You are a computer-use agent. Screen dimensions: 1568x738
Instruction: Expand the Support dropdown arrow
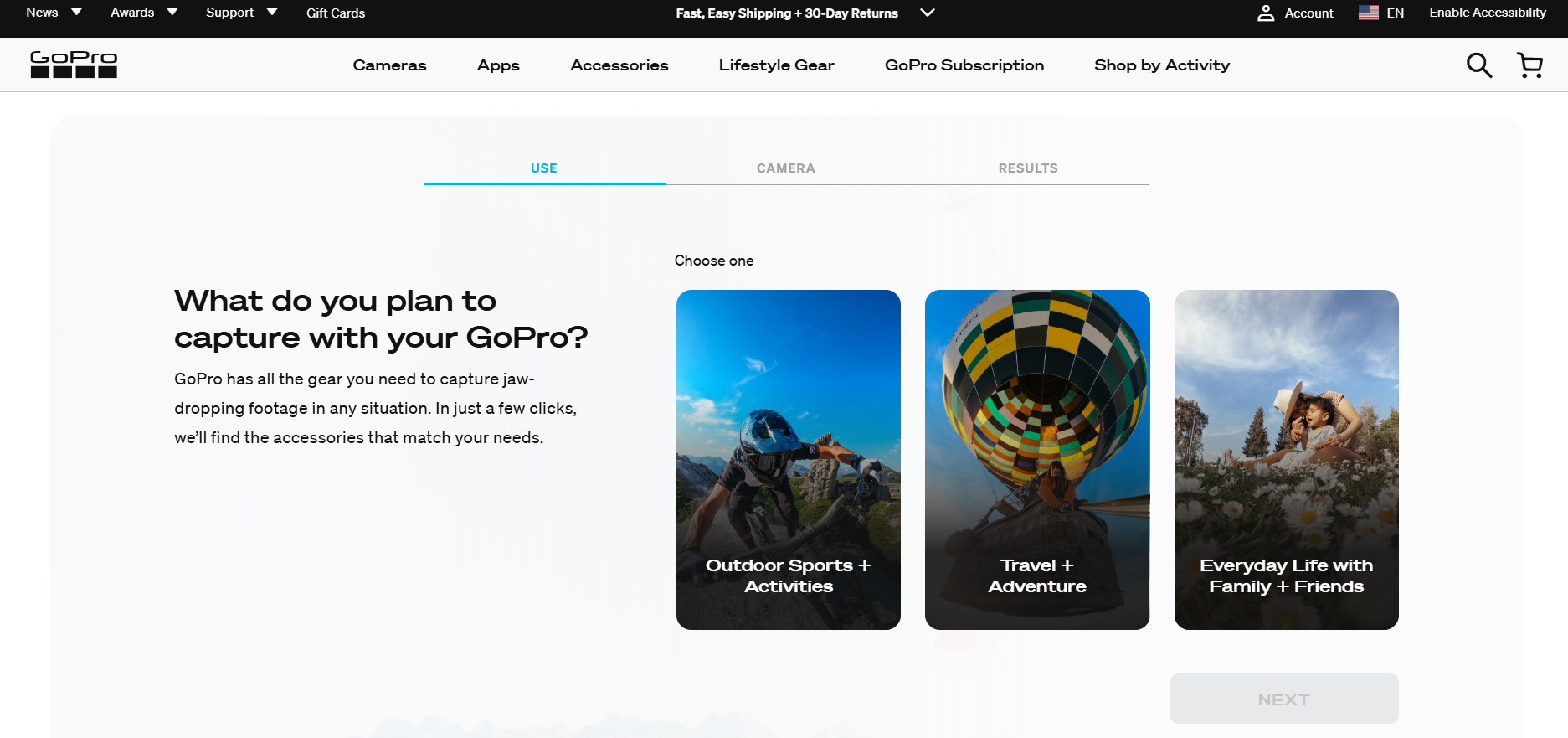(x=272, y=12)
